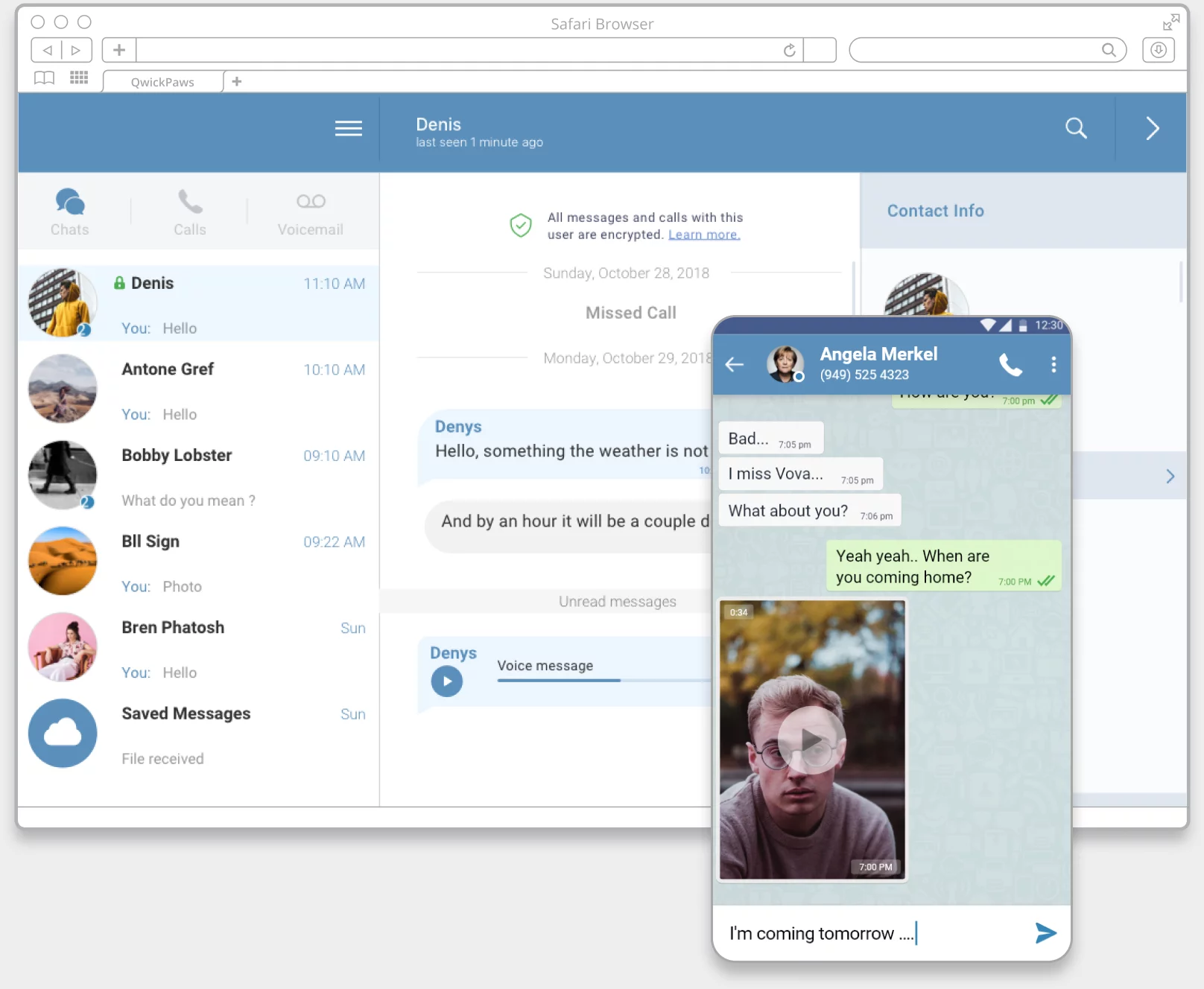The height and width of the screenshot is (989, 1204).
Task: Click the magnifier icon in browser search field
Action: click(x=1109, y=50)
